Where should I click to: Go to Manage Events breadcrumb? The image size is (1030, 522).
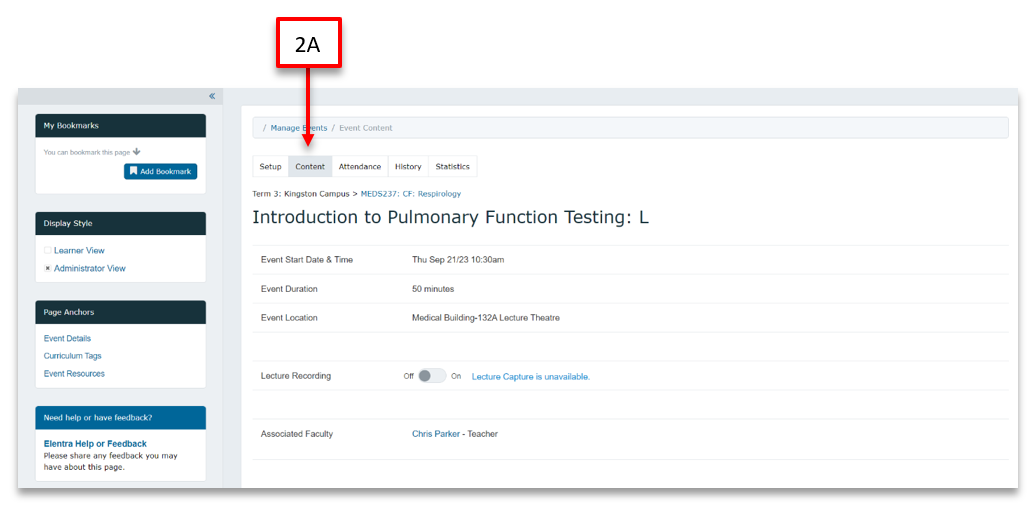[x=299, y=128]
